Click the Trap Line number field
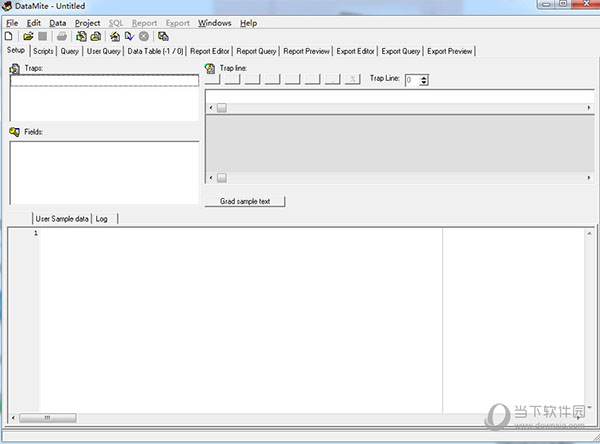The width and height of the screenshot is (600, 444). click(x=412, y=80)
